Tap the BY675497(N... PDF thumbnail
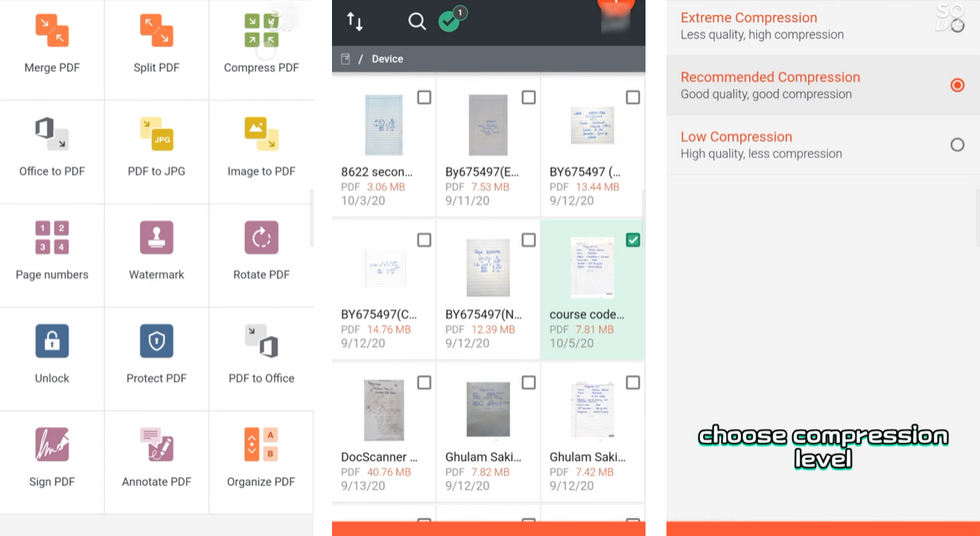Image resolution: width=980 pixels, height=536 pixels. (488, 267)
